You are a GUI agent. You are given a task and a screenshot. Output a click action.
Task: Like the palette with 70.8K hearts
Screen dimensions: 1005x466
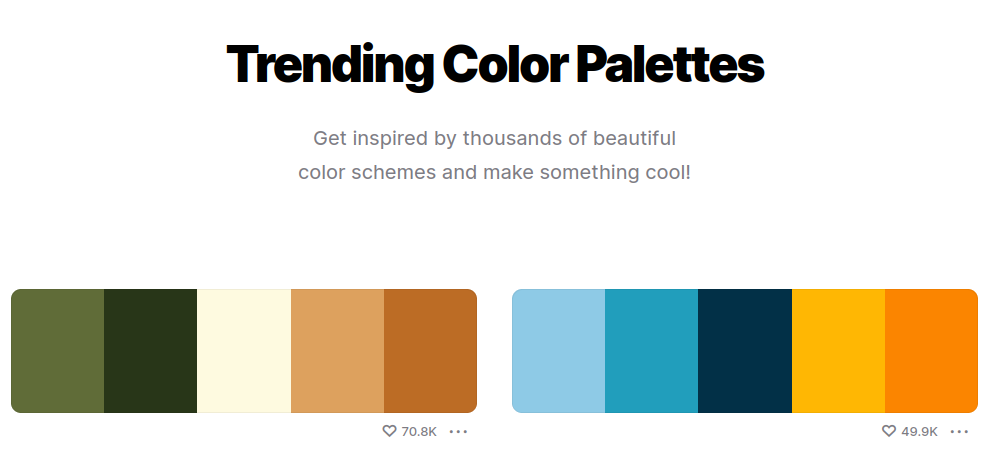pyautogui.click(x=389, y=431)
